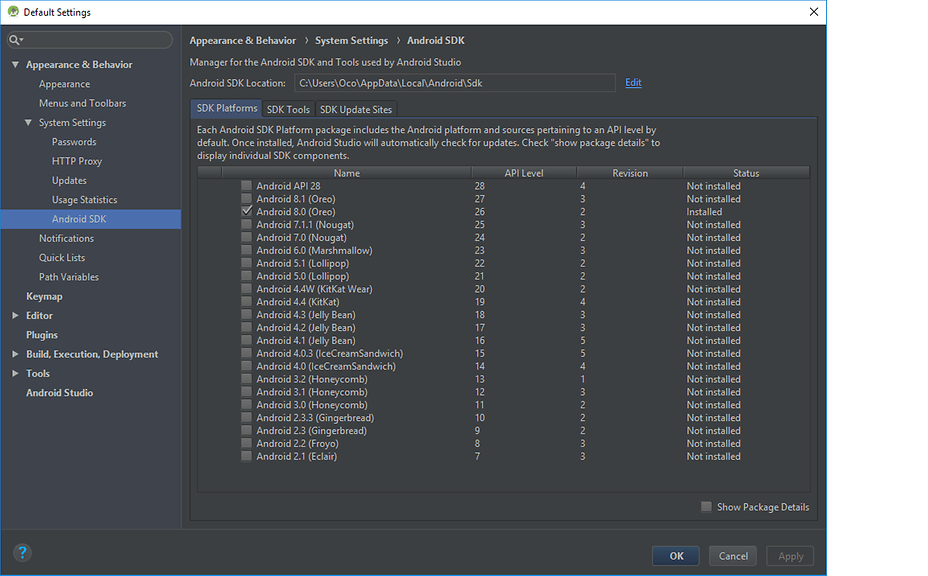Viewport: 928px width, 576px height.
Task: Click the OK button
Action: pos(676,556)
